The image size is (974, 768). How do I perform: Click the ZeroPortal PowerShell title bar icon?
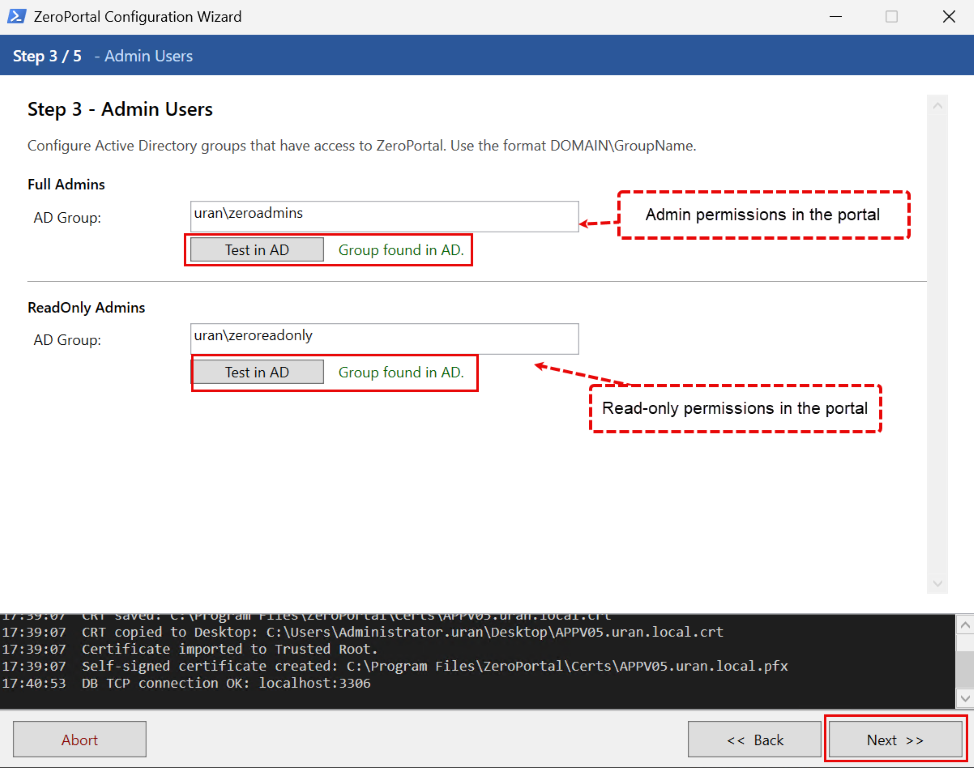(x=17, y=16)
